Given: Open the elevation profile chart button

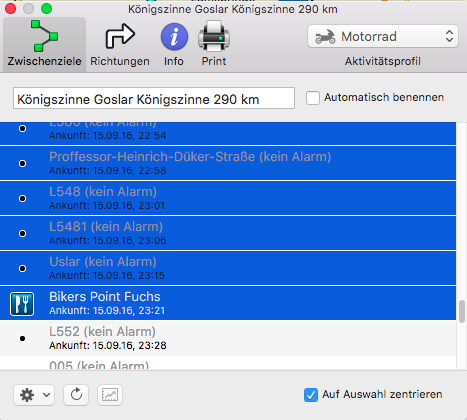Looking at the screenshot, I should pyautogui.click(x=110, y=395).
